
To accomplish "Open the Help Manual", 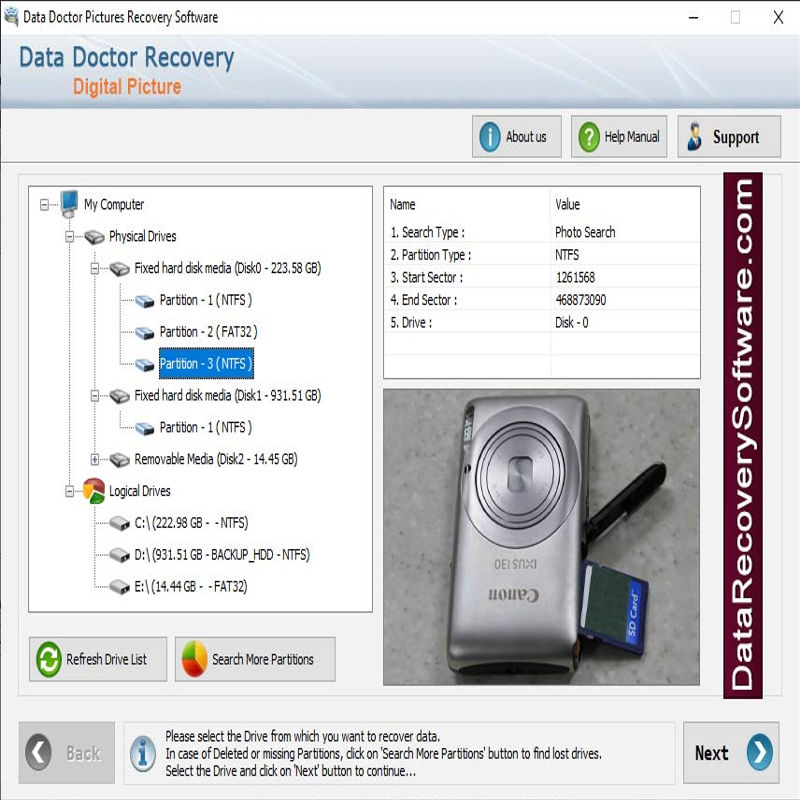I will click(619, 137).
